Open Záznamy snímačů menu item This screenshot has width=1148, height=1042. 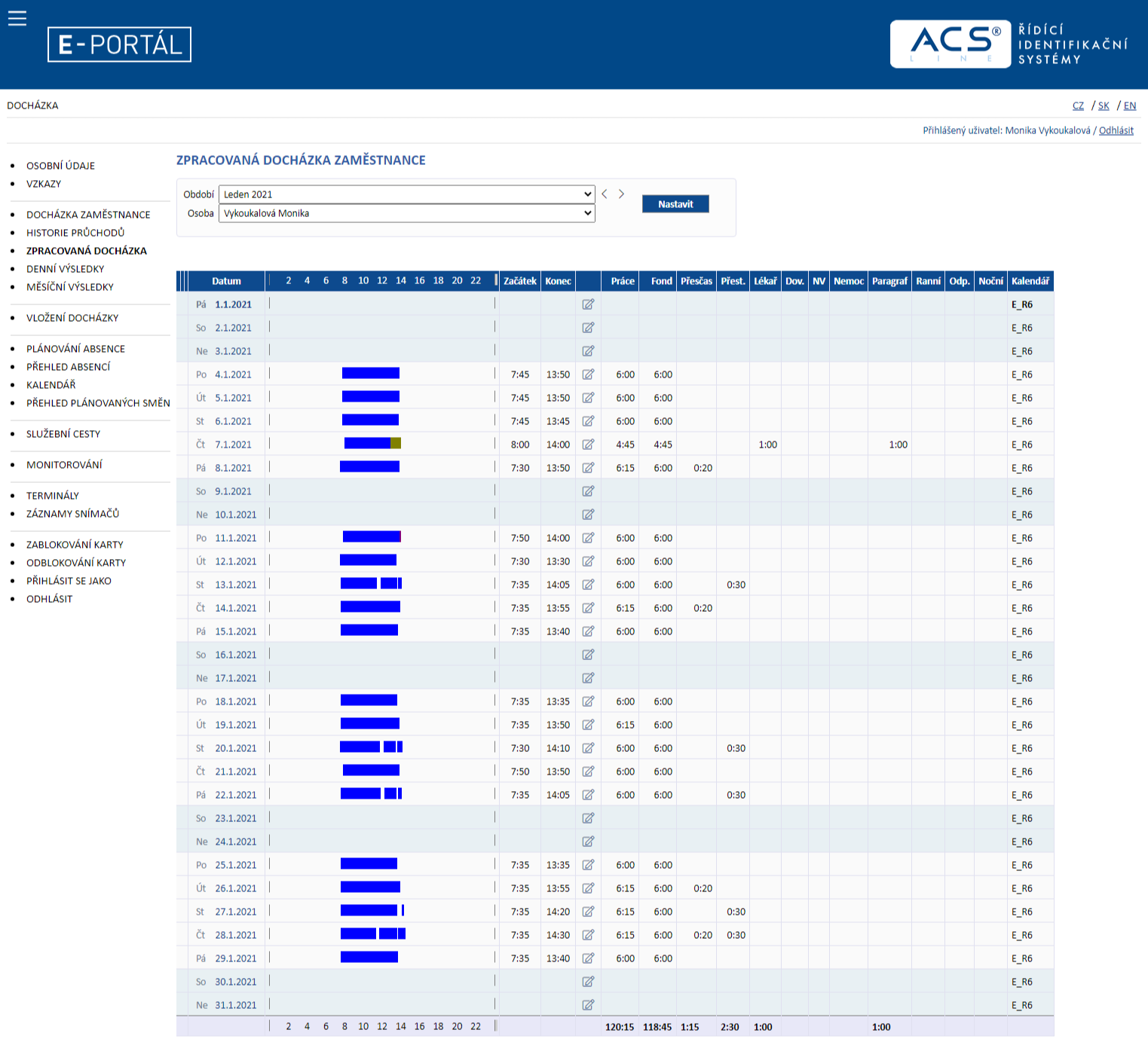pos(72,514)
